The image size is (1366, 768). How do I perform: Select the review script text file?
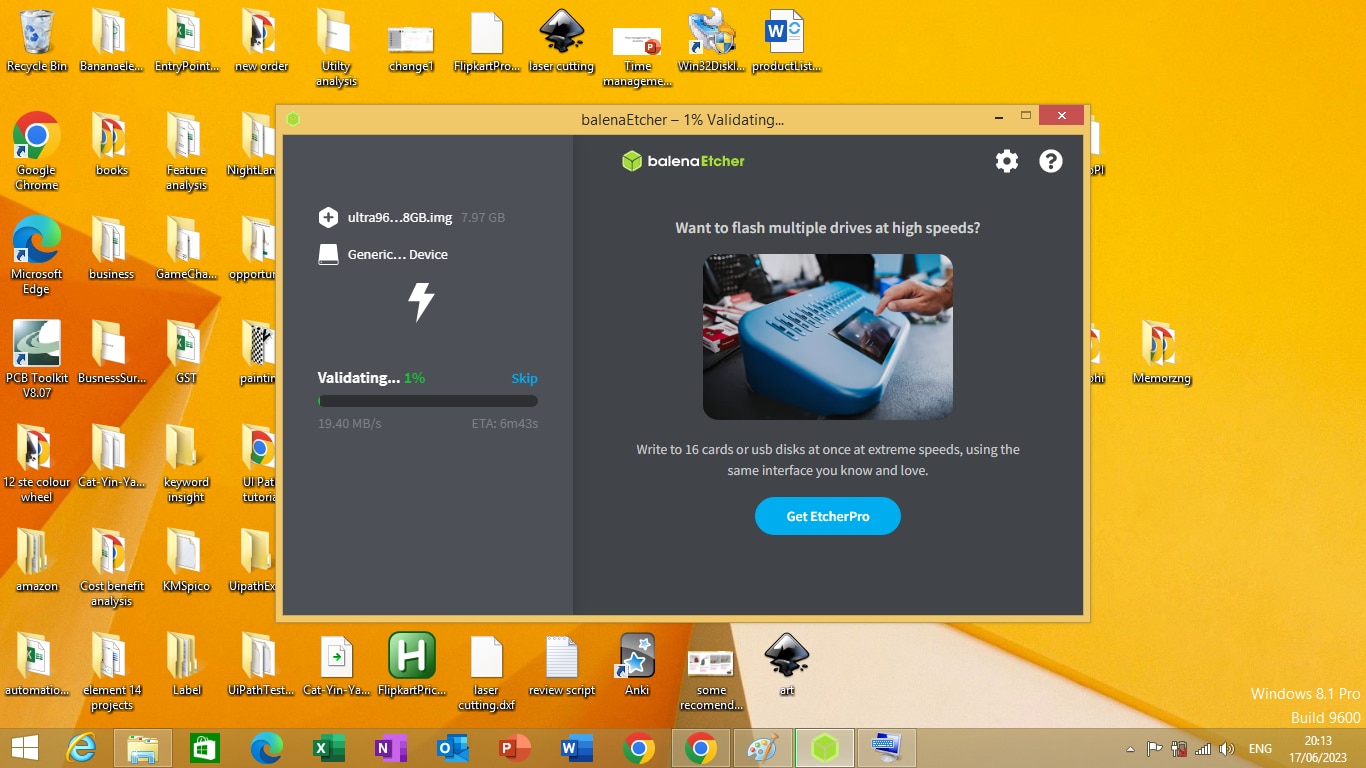coord(562,664)
